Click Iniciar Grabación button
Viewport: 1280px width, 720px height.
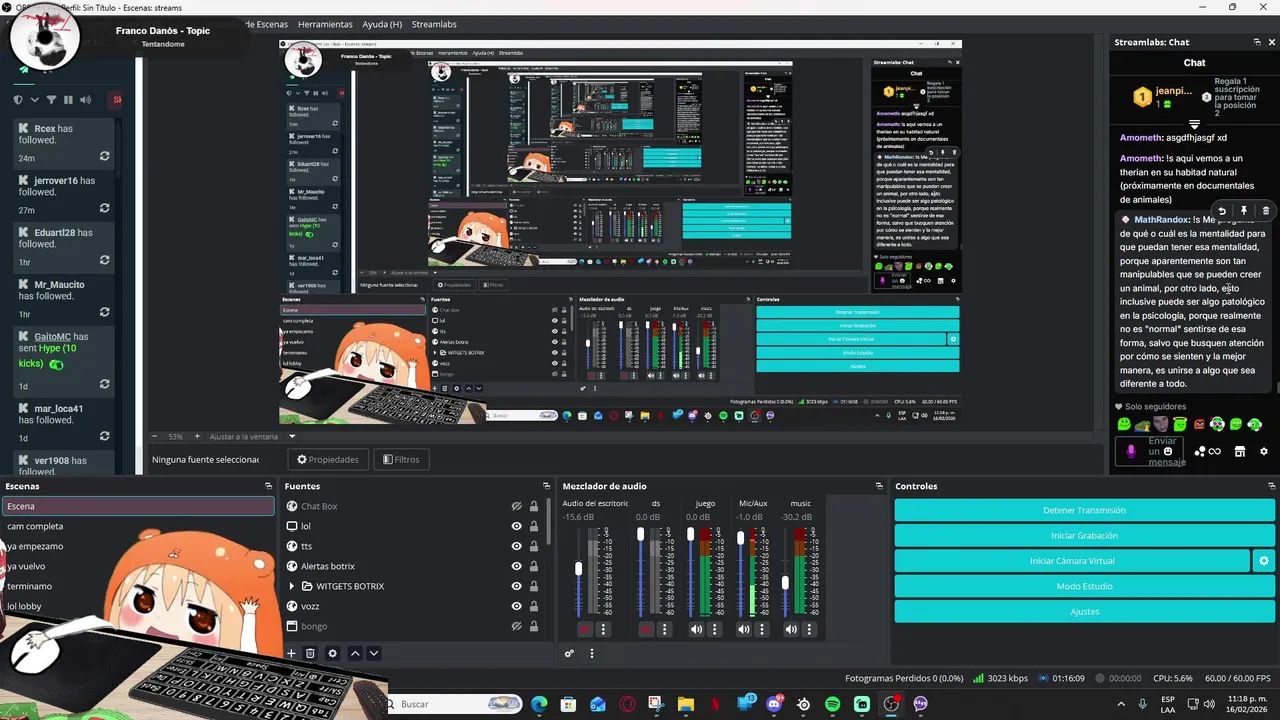1084,535
